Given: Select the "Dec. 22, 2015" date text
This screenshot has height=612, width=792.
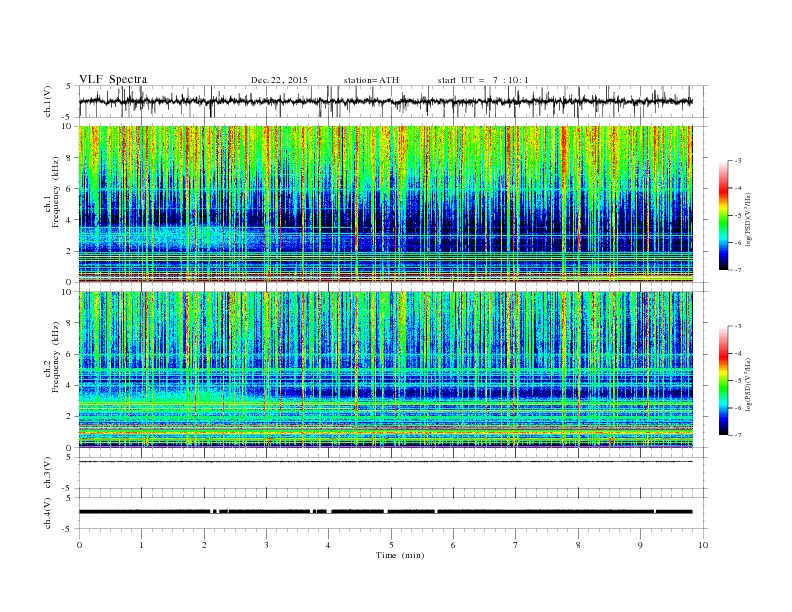Looking at the screenshot, I should [279, 80].
